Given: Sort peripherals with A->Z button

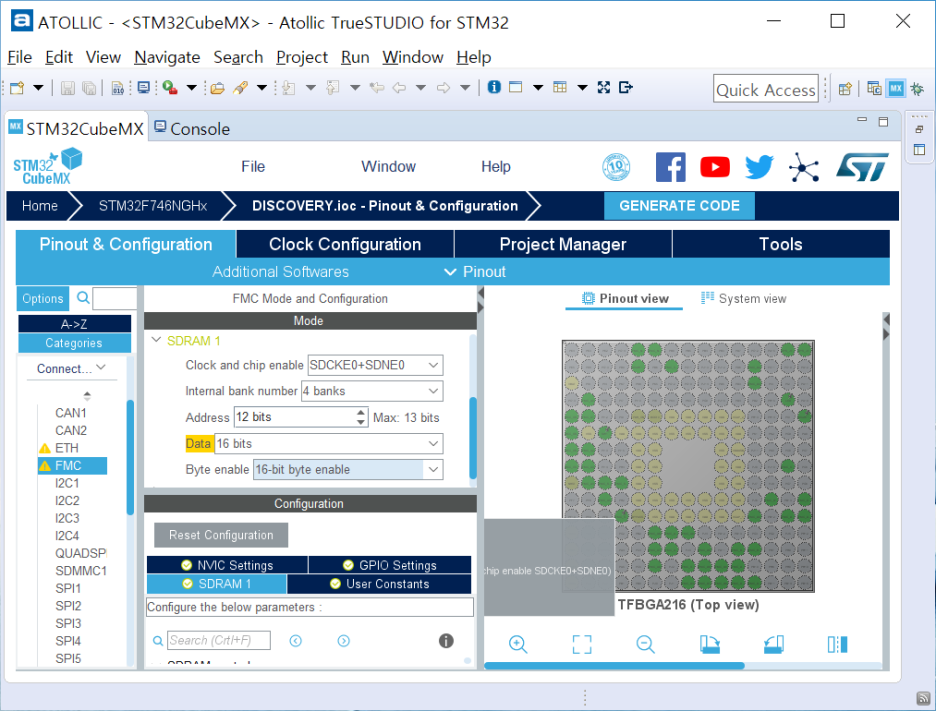Looking at the screenshot, I should (x=75, y=324).
